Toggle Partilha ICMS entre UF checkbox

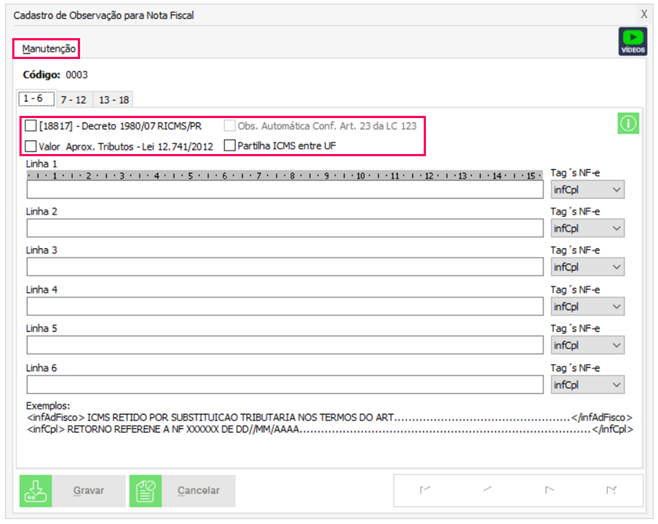point(230,146)
